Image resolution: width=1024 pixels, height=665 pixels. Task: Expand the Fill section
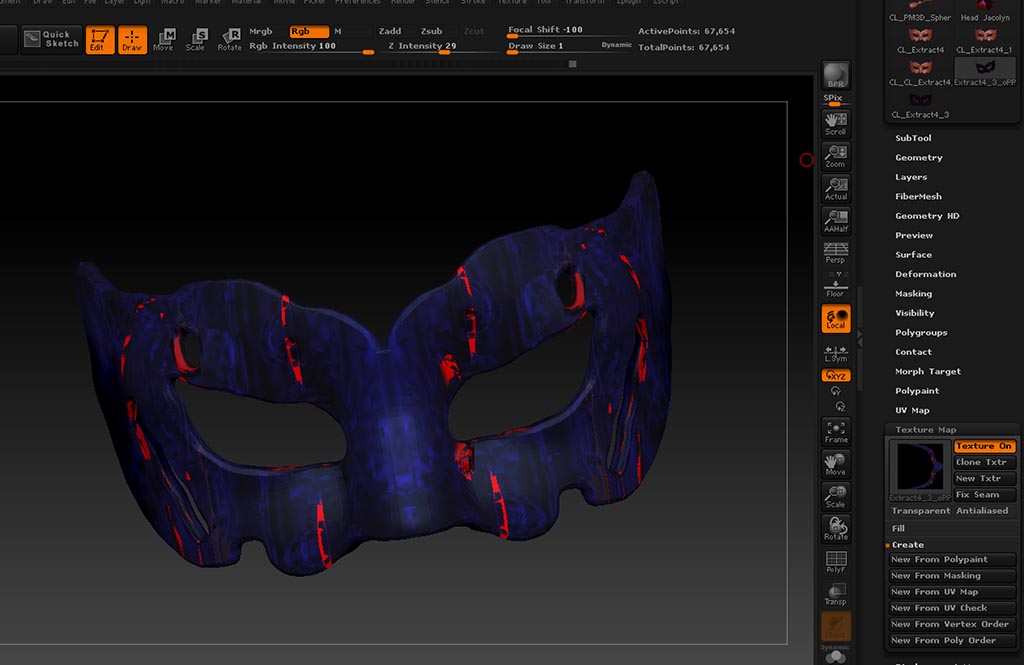(899, 528)
